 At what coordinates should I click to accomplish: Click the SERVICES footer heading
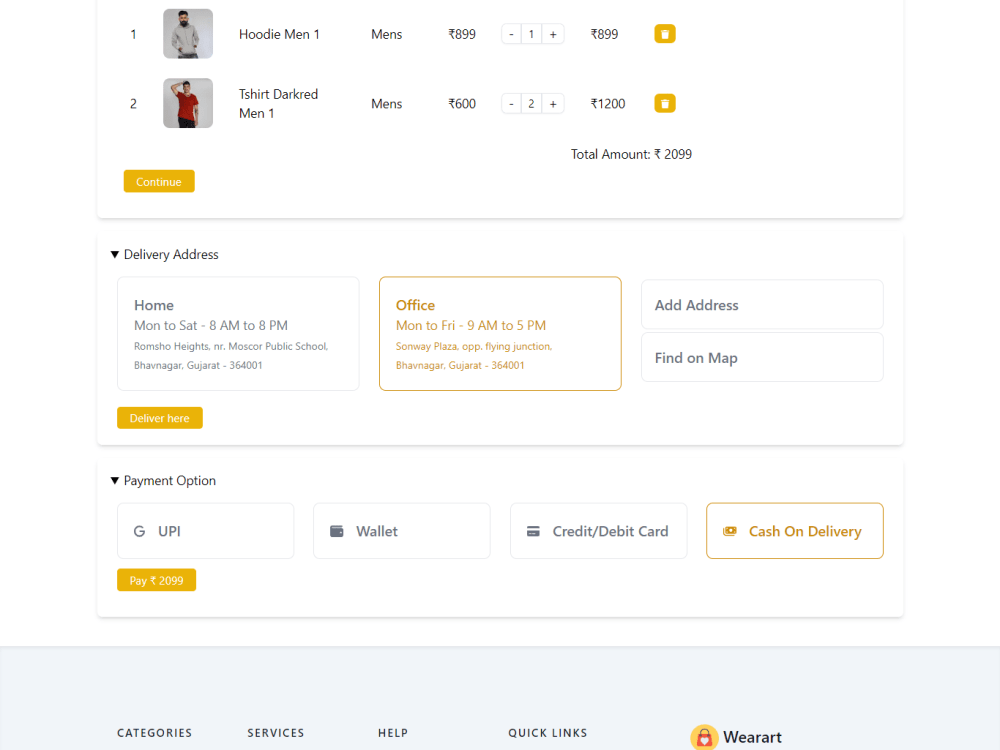(276, 733)
